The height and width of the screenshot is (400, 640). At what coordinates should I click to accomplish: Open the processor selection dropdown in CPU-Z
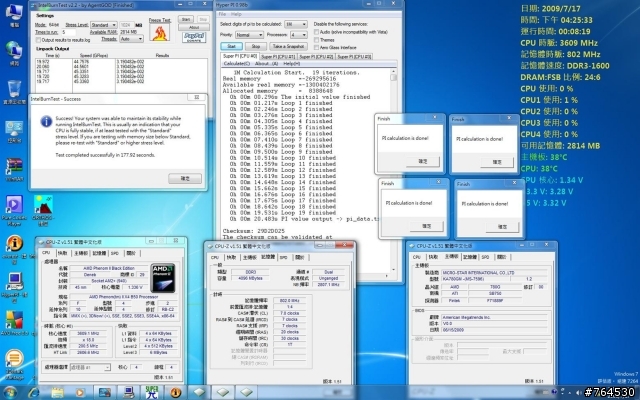tap(90, 367)
